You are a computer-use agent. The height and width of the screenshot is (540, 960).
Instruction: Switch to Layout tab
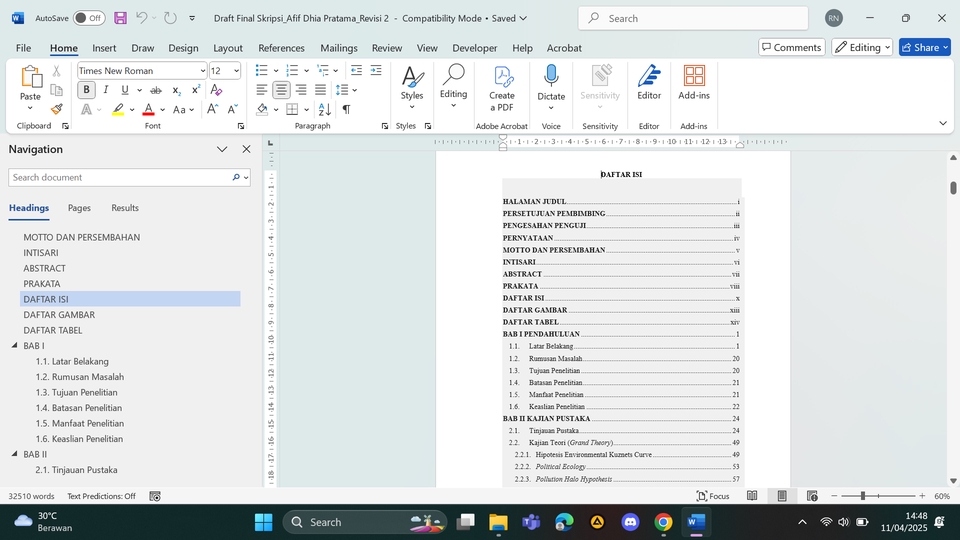pyautogui.click(x=228, y=48)
